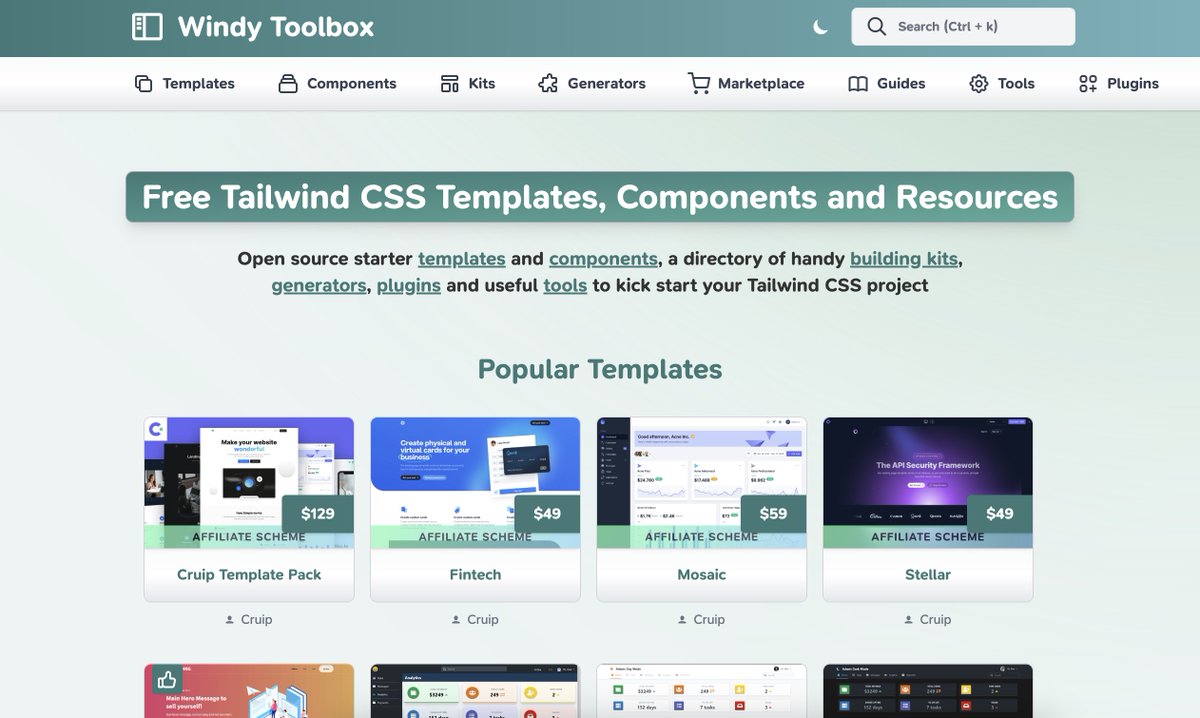The width and height of the screenshot is (1200, 718).
Task: Click the Kits nav icon
Action: (x=450, y=84)
